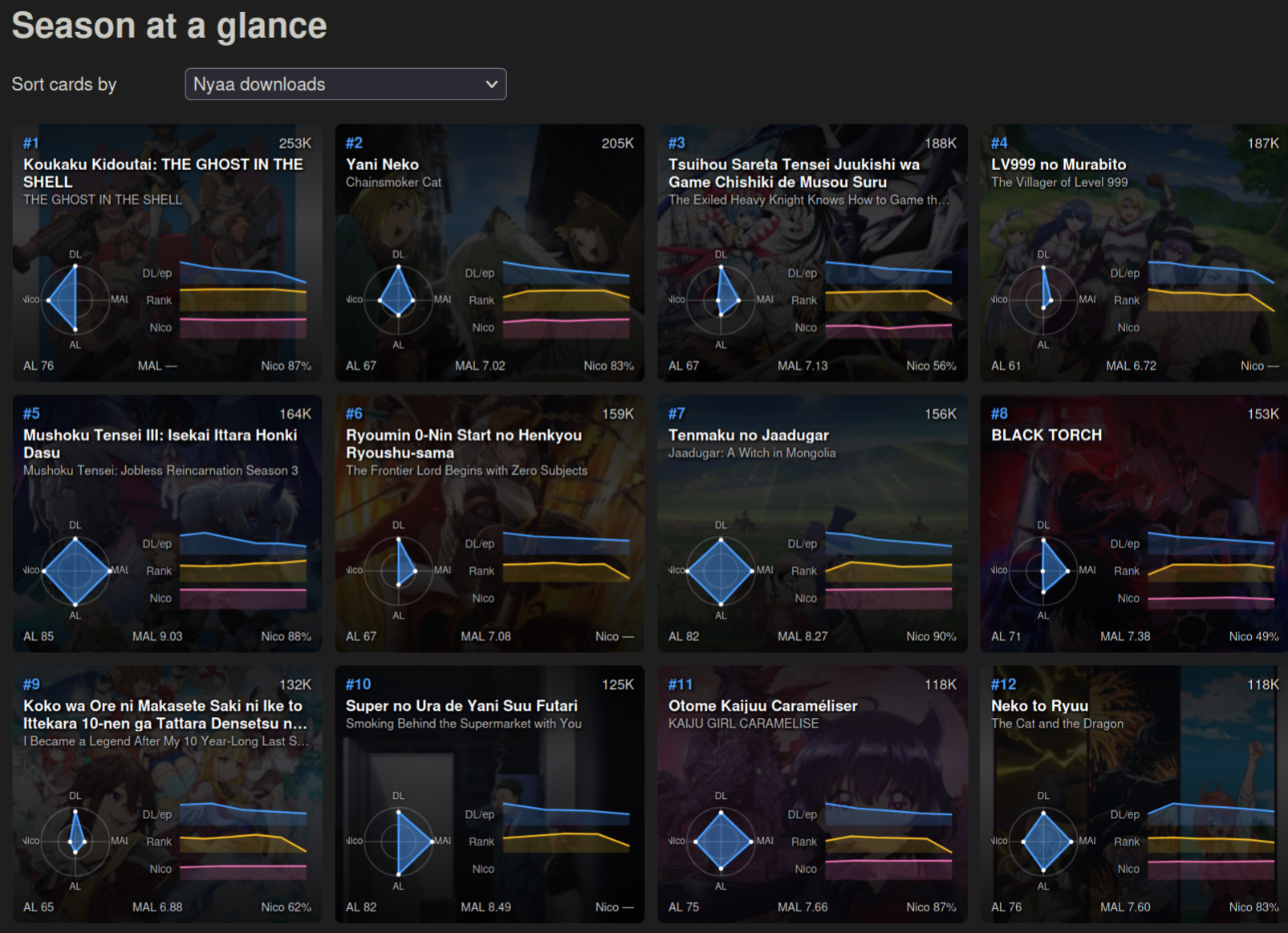Viewport: 1288px width, 933px height.
Task: Click the #12 rank badge
Action: pyautogui.click(x=1003, y=684)
